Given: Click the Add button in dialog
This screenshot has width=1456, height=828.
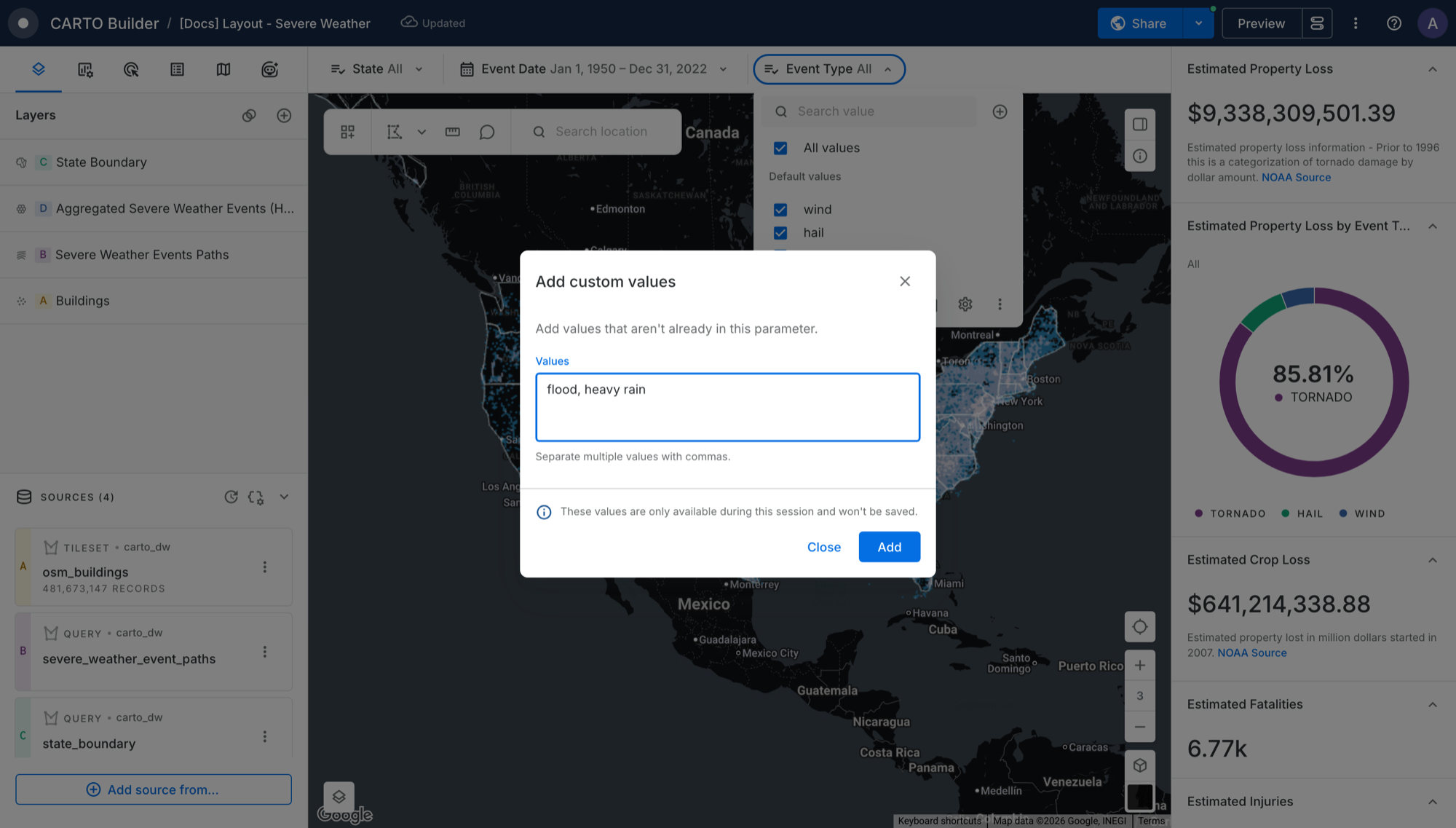Looking at the screenshot, I should [889, 547].
